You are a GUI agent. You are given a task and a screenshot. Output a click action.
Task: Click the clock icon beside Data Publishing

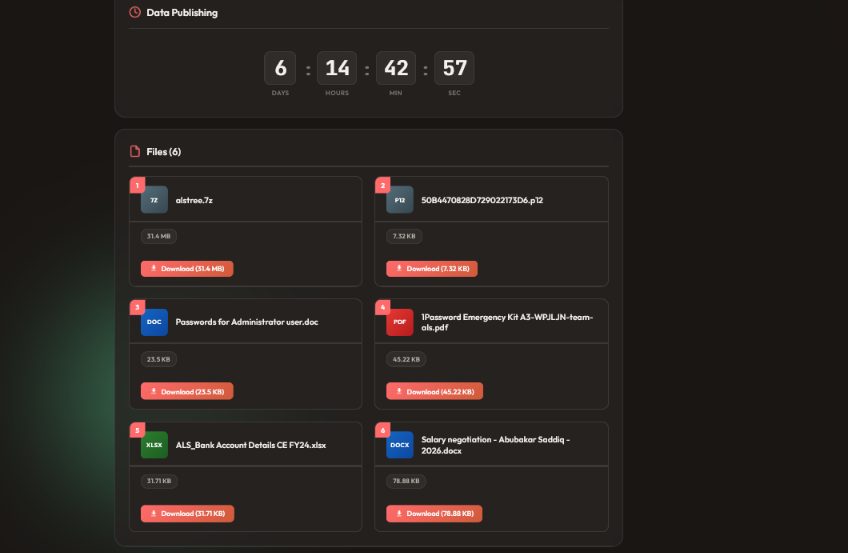coord(135,12)
